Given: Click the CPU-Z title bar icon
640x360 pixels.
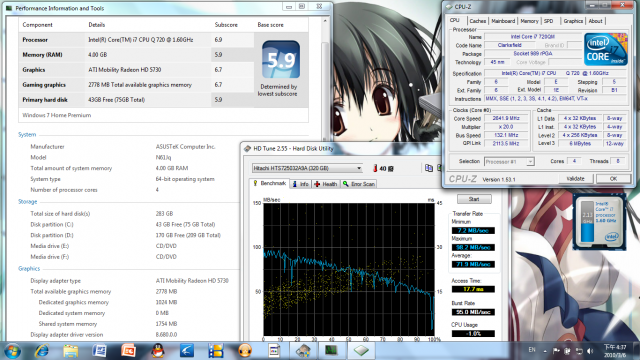Looking at the screenshot, I should point(449,7).
